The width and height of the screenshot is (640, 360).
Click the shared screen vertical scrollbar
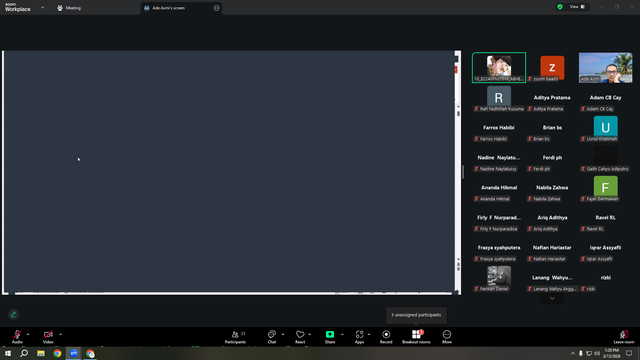(458, 184)
